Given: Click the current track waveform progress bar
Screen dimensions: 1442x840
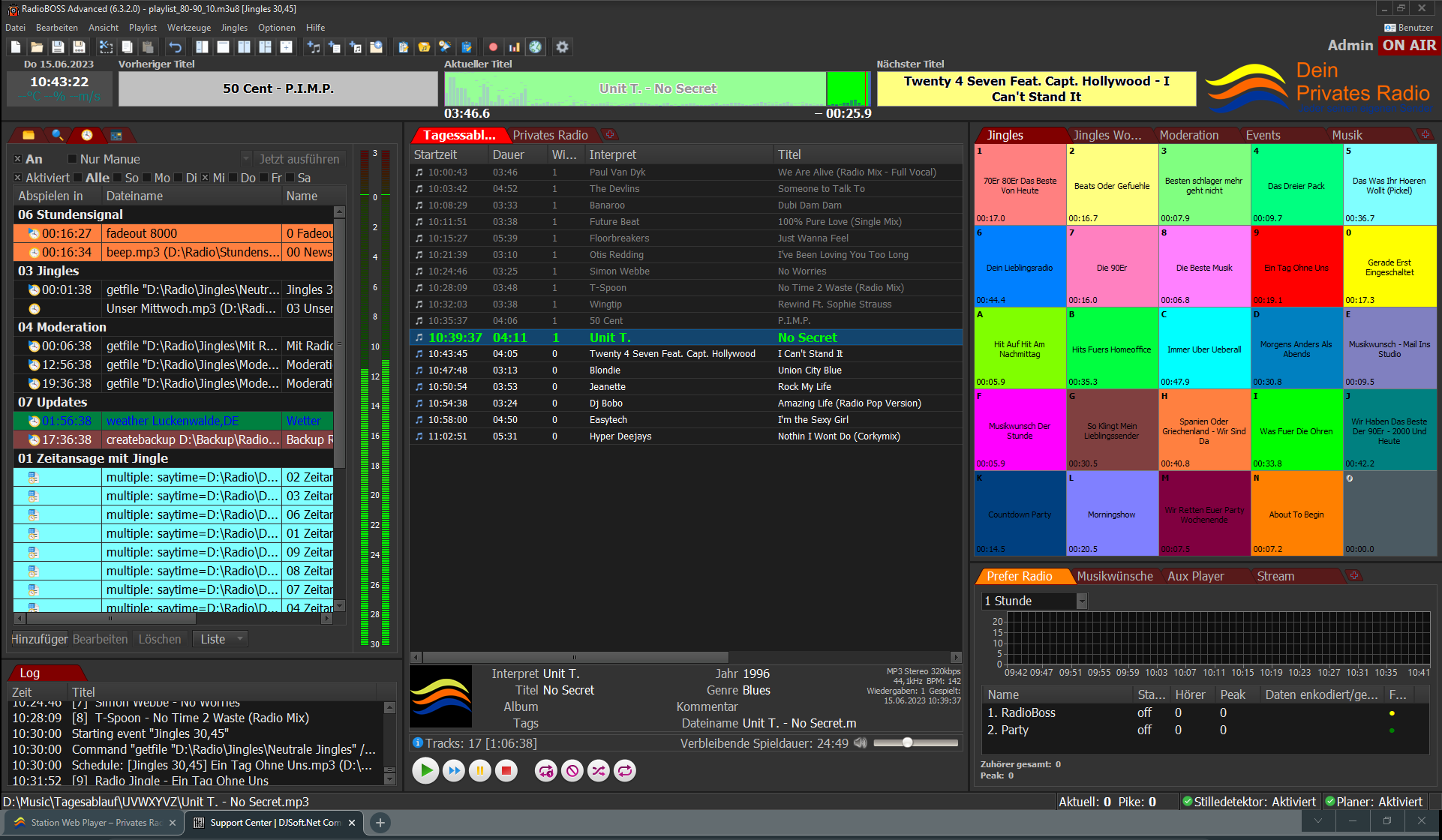Looking at the screenshot, I should (656, 88).
